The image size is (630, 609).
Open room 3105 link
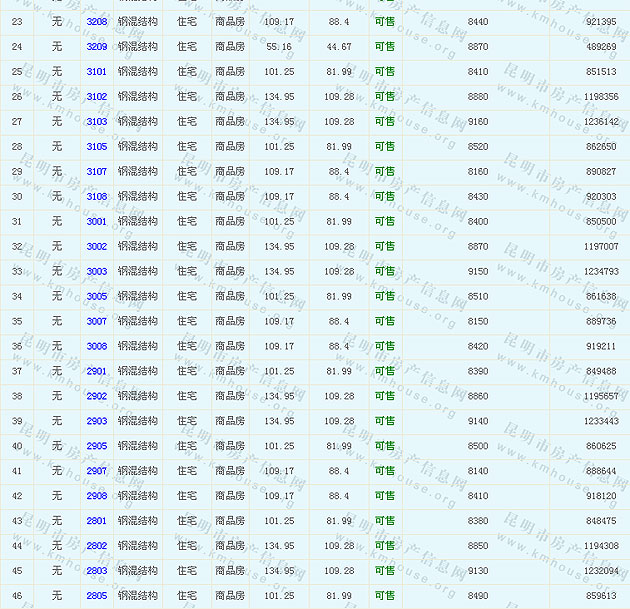(96, 147)
